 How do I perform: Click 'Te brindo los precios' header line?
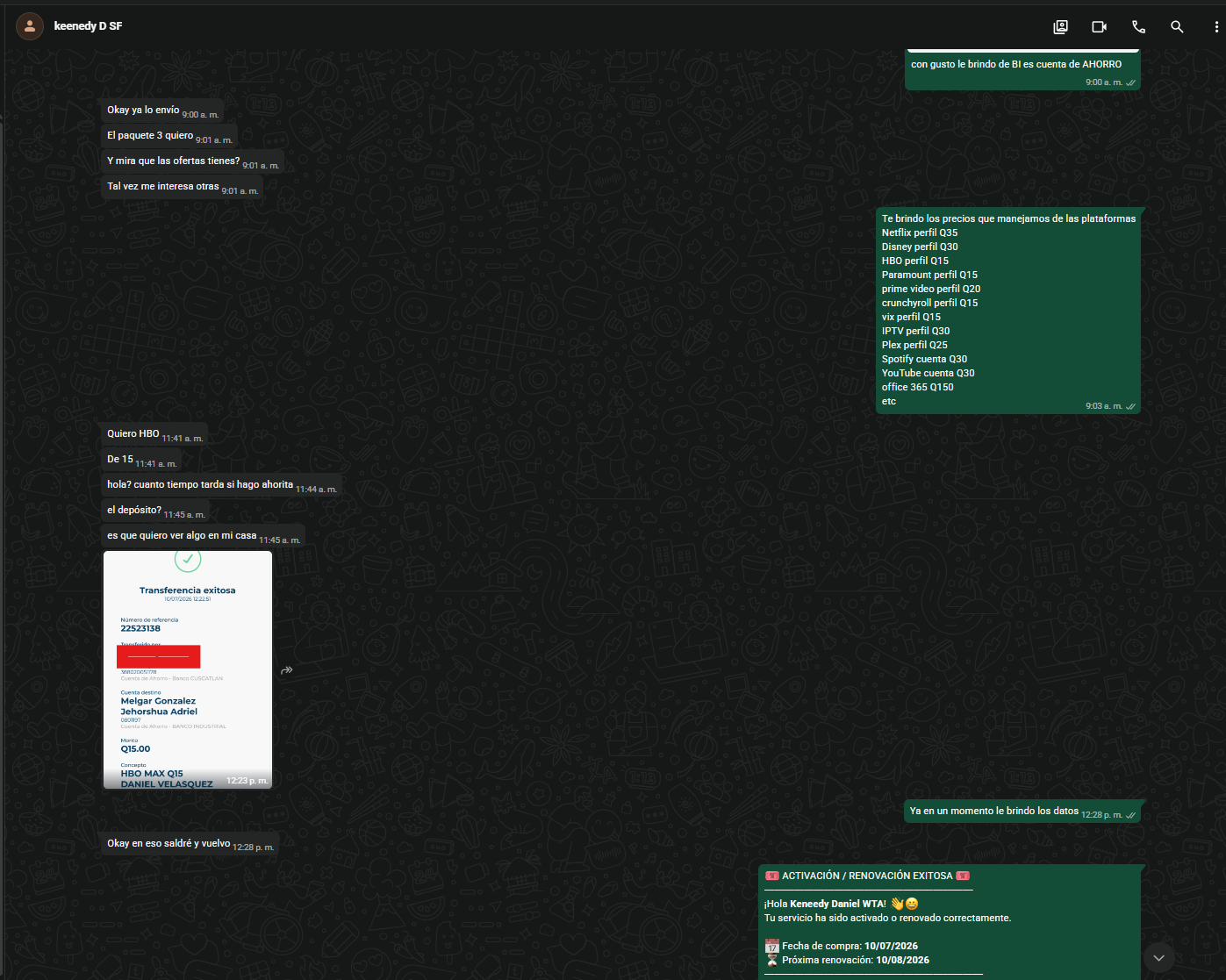tap(1008, 218)
